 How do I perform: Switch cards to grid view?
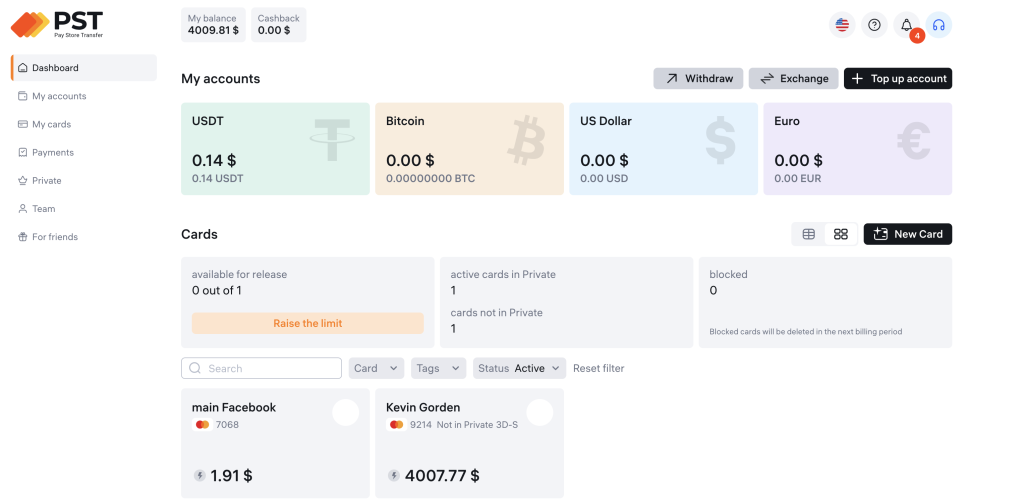(840, 234)
